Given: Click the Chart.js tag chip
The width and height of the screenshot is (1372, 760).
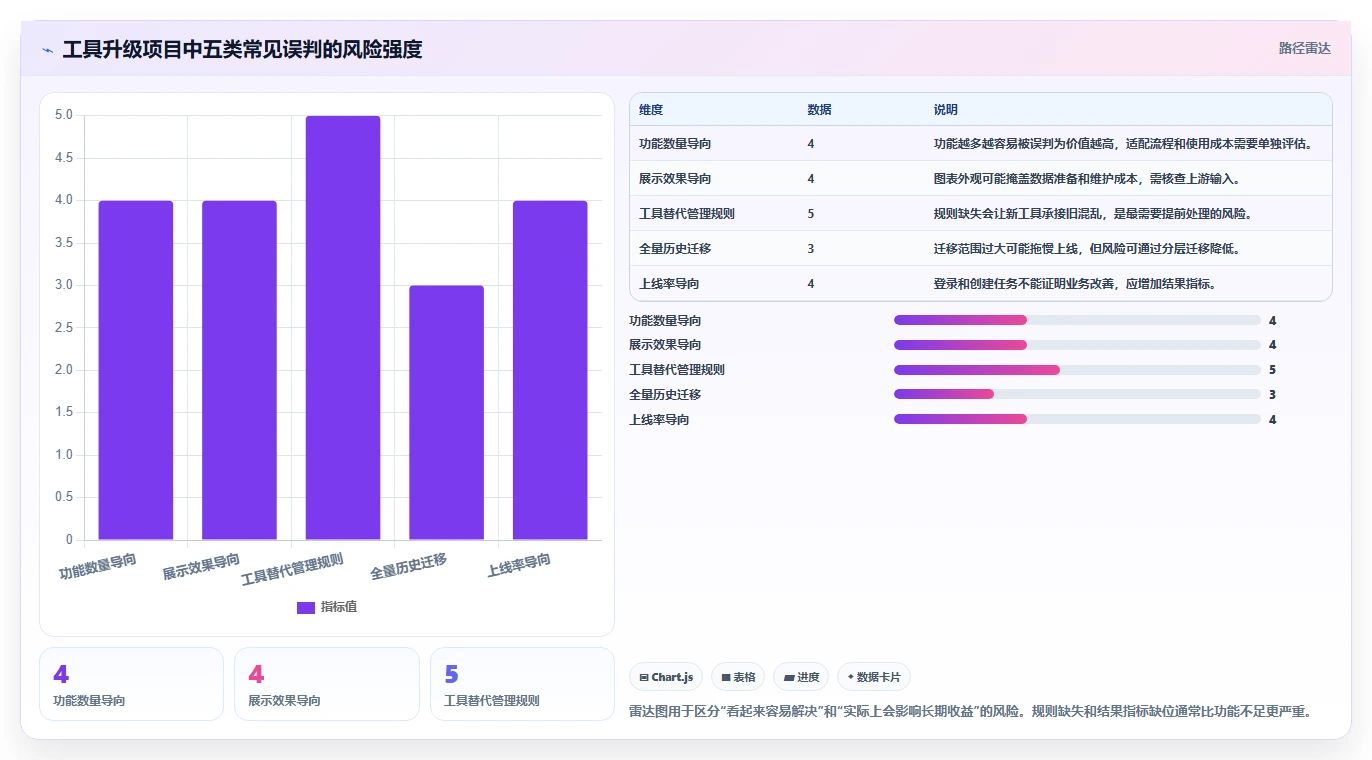Looking at the screenshot, I should (666, 677).
